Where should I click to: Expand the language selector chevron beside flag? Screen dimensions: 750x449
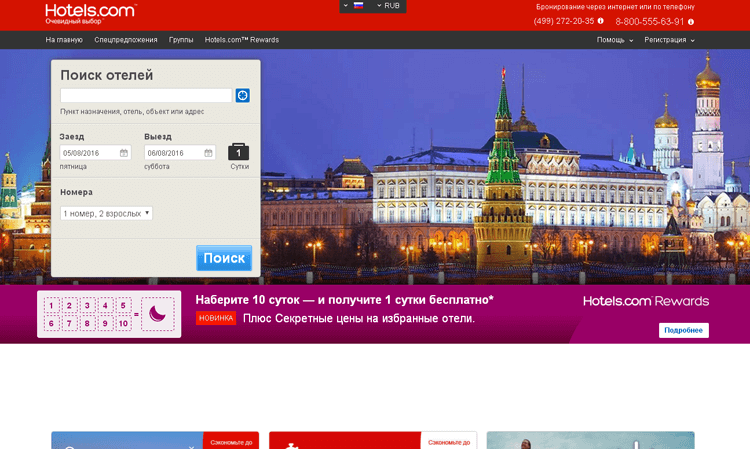345,6
